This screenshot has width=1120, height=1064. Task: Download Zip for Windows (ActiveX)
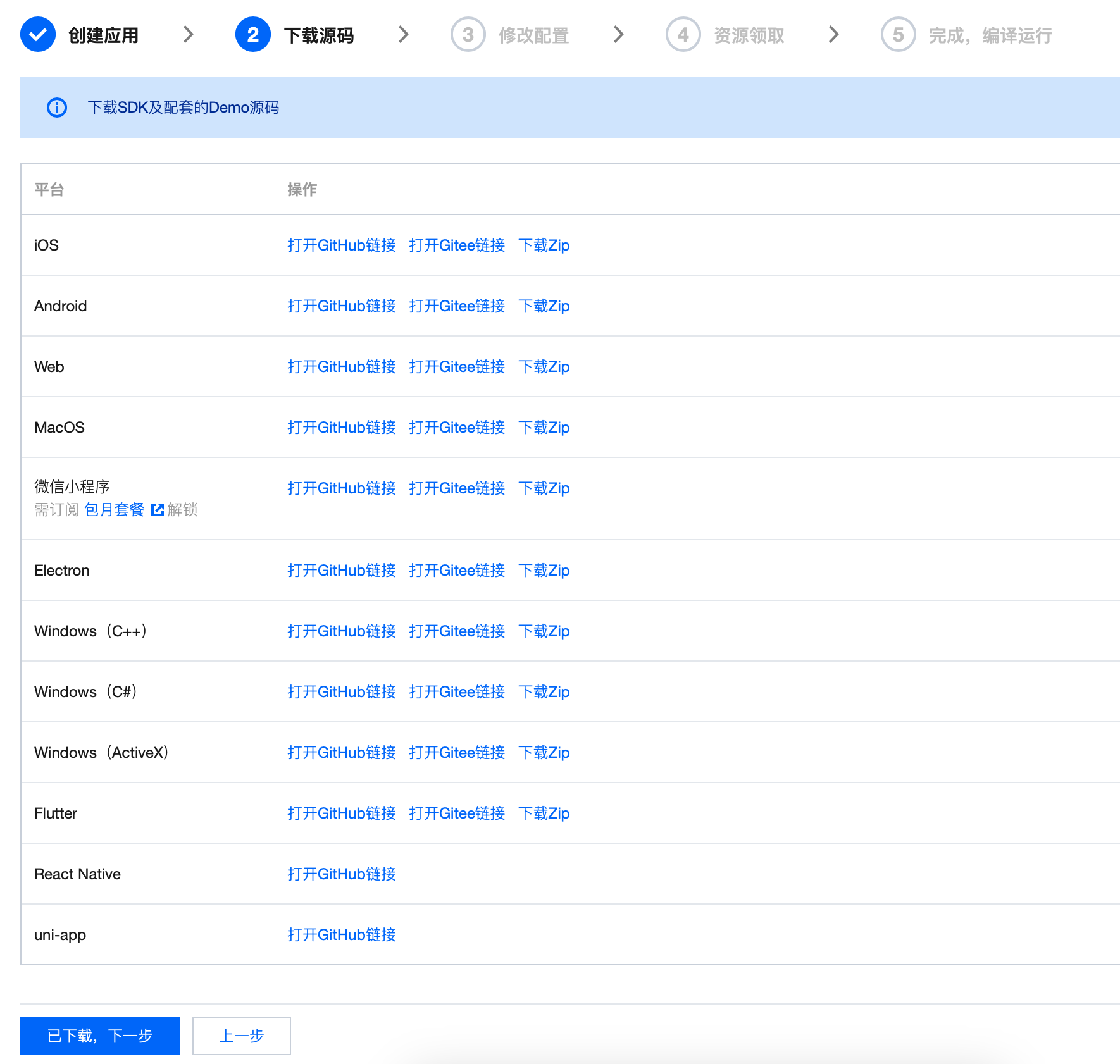(544, 753)
